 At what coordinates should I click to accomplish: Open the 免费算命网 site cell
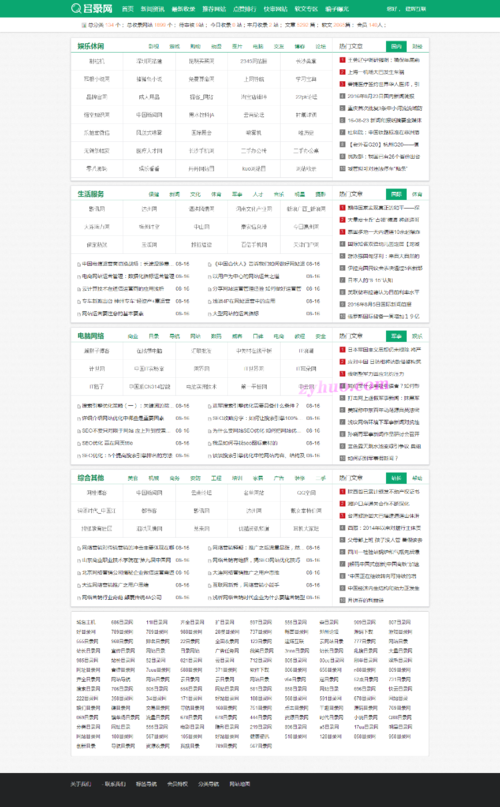click(201, 79)
